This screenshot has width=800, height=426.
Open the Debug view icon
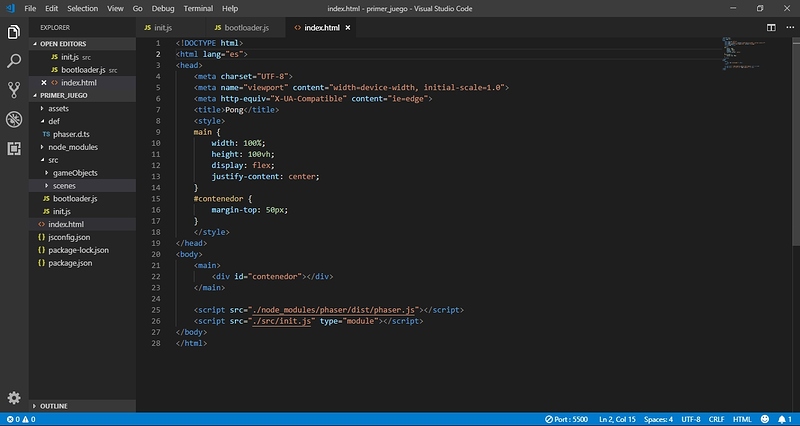[x=15, y=119]
